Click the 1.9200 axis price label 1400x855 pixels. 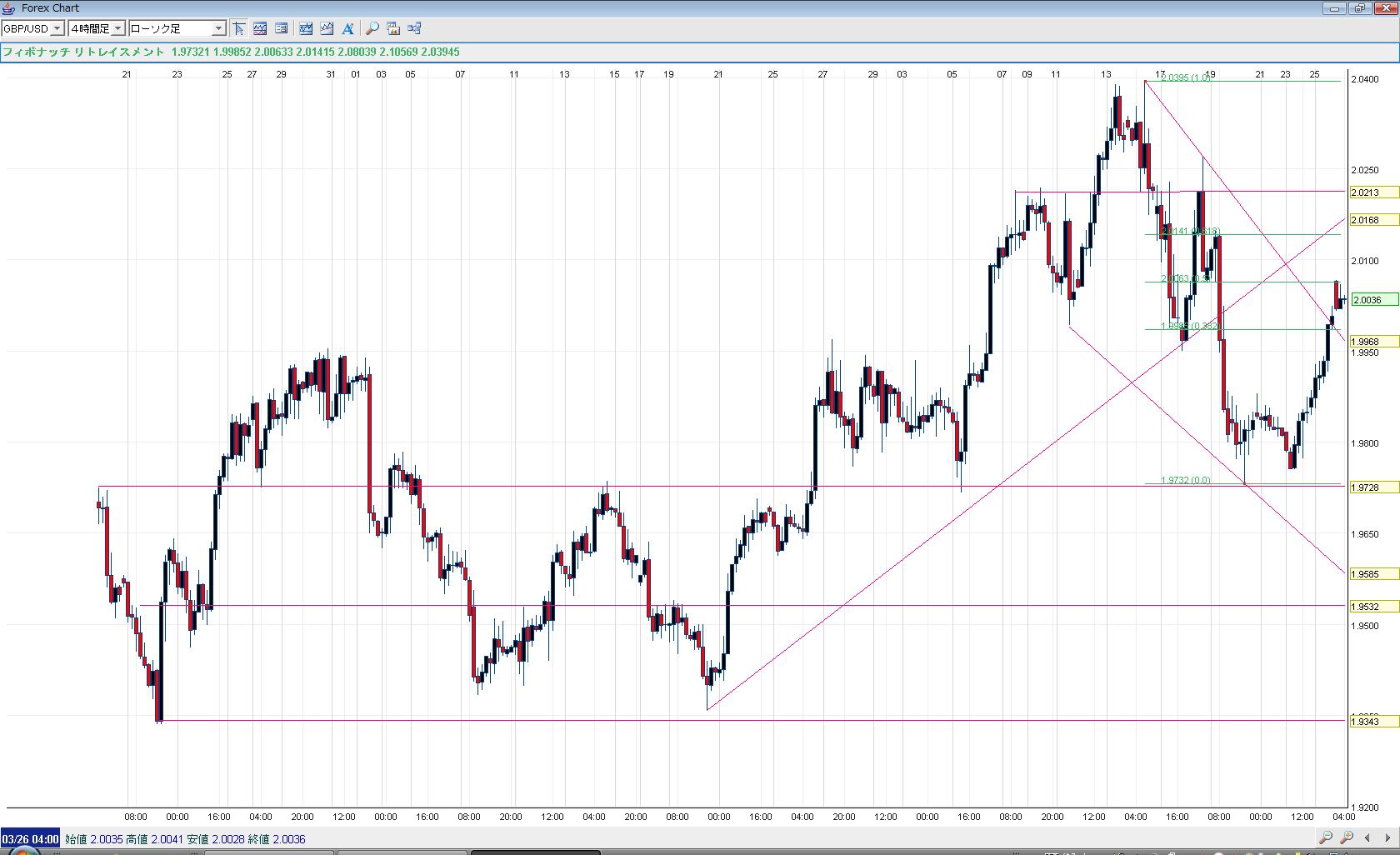[1365, 807]
